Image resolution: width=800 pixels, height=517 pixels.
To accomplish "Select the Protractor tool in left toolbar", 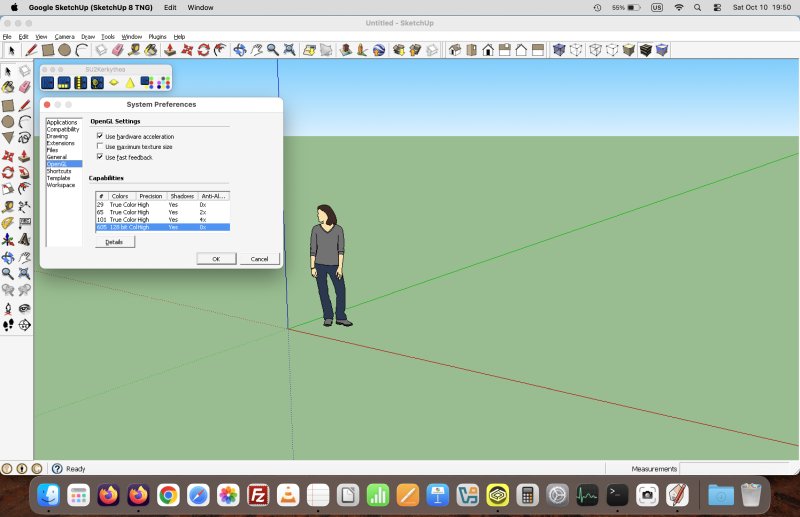I will (8, 223).
